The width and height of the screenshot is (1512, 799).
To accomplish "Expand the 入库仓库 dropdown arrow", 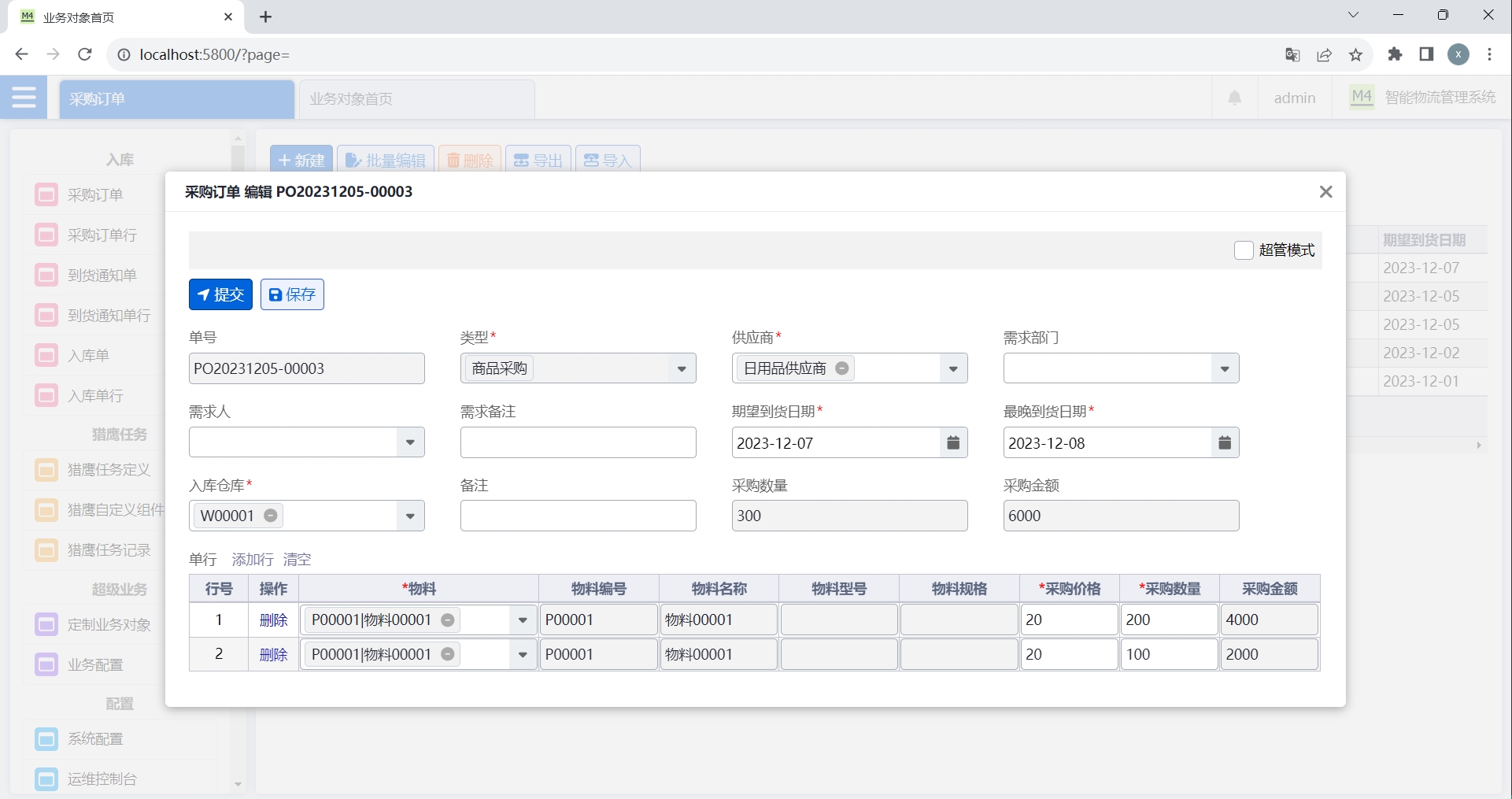I will [410, 516].
